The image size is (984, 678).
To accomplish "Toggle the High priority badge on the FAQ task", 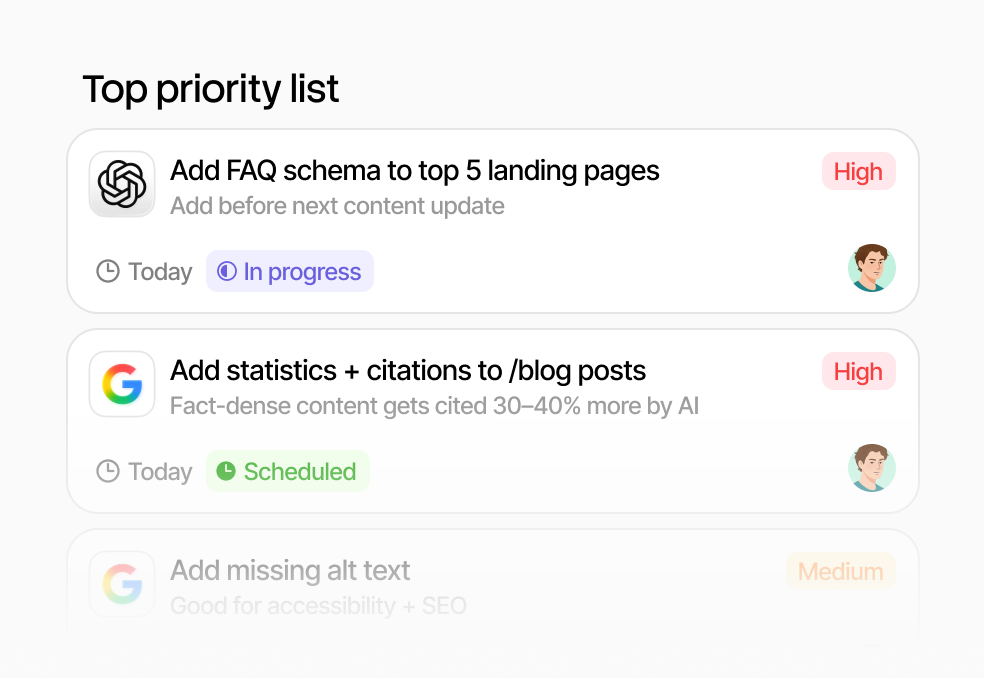I will (858, 171).
